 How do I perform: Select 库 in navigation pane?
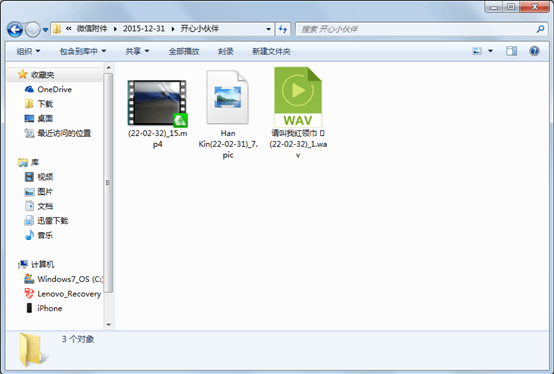click(x=35, y=162)
